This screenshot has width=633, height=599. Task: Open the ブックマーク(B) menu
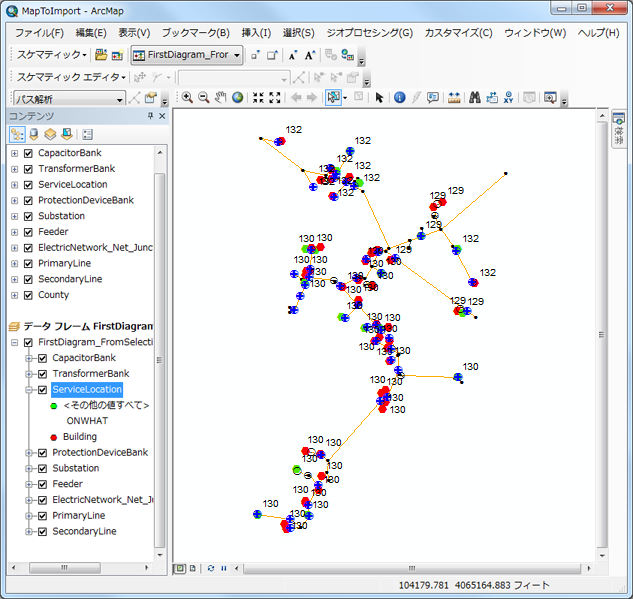coord(195,33)
